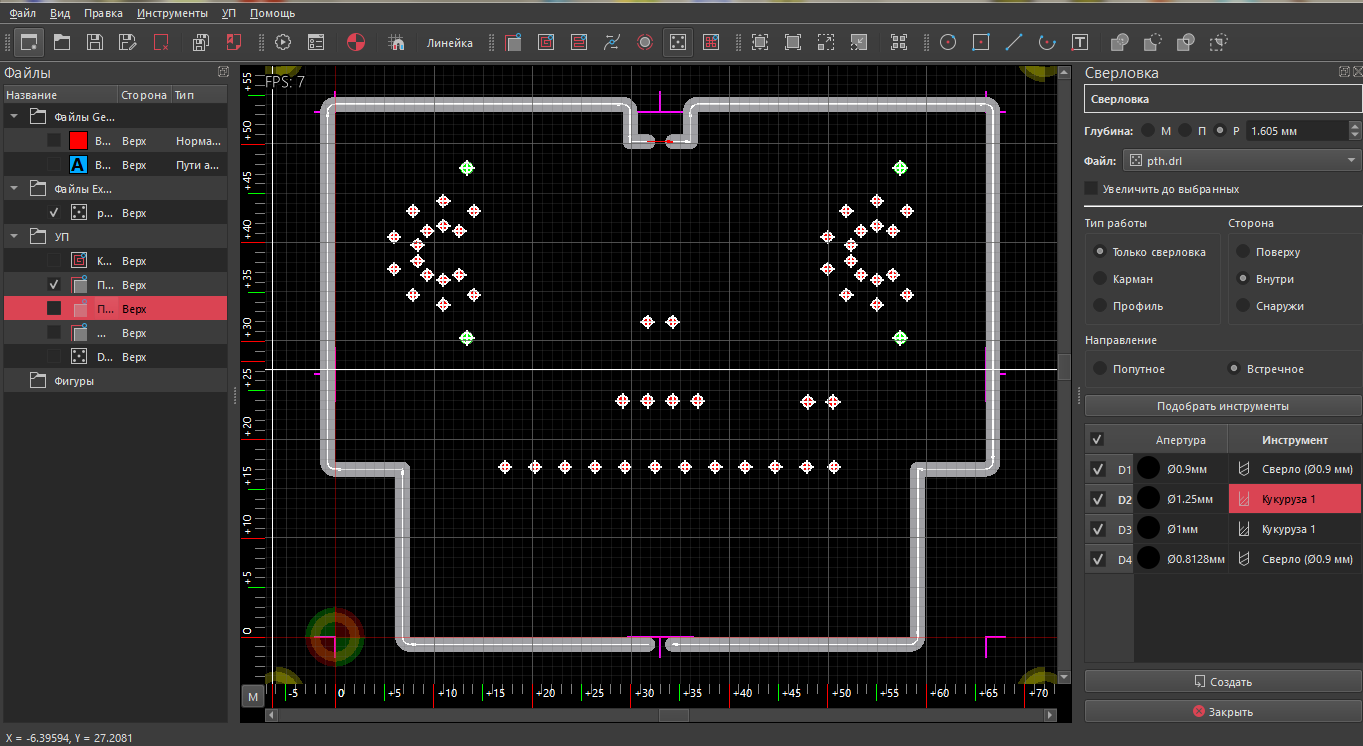This screenshot has height=746, width=1363.
Task: Toggle checkbox of the Excellon file row
Action: [x=54, y=213]
